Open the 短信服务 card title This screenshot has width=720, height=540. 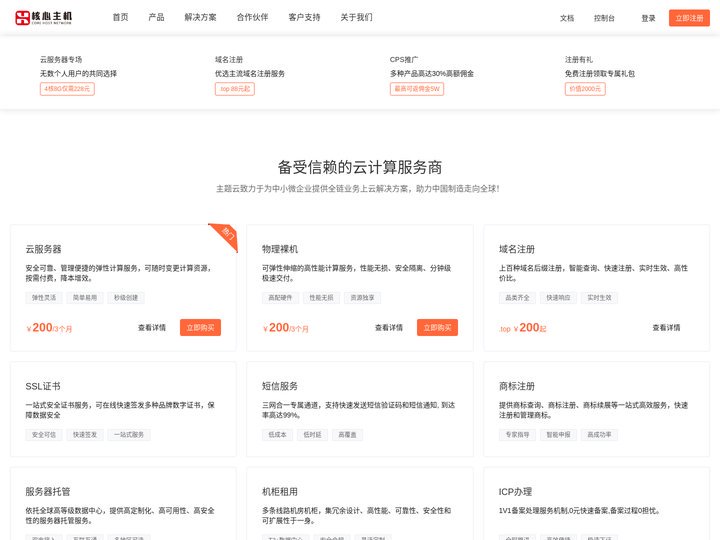[280, 386]
